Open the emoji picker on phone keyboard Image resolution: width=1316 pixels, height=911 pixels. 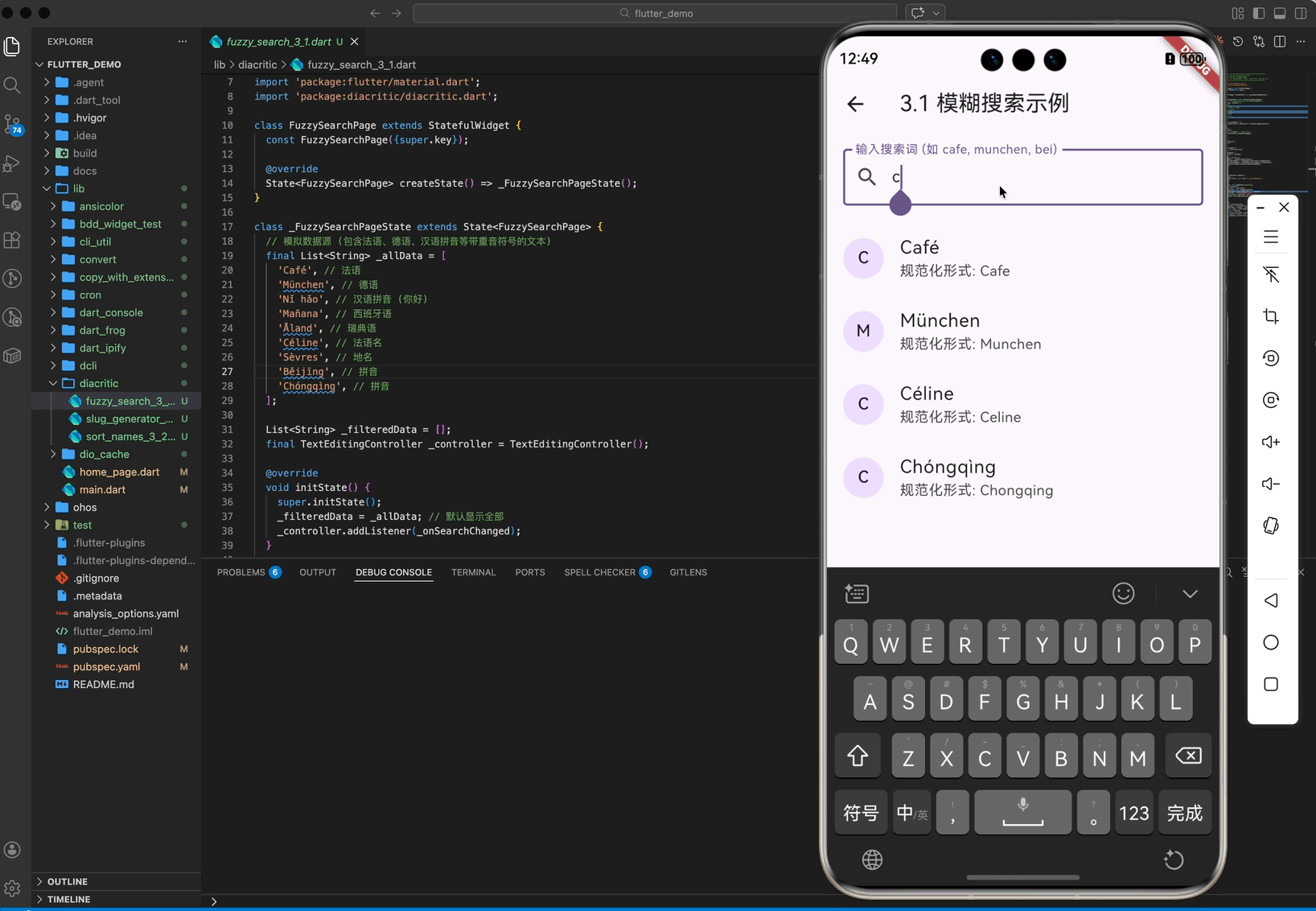[1123, 594]
